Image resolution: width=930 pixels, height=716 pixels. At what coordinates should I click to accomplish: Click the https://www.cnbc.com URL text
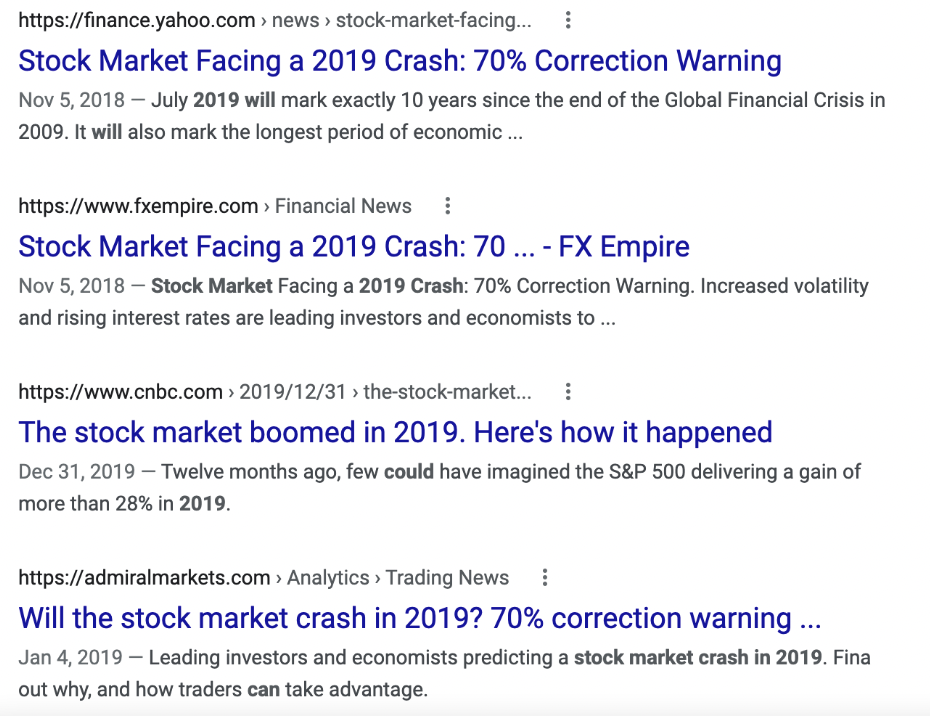120,392
